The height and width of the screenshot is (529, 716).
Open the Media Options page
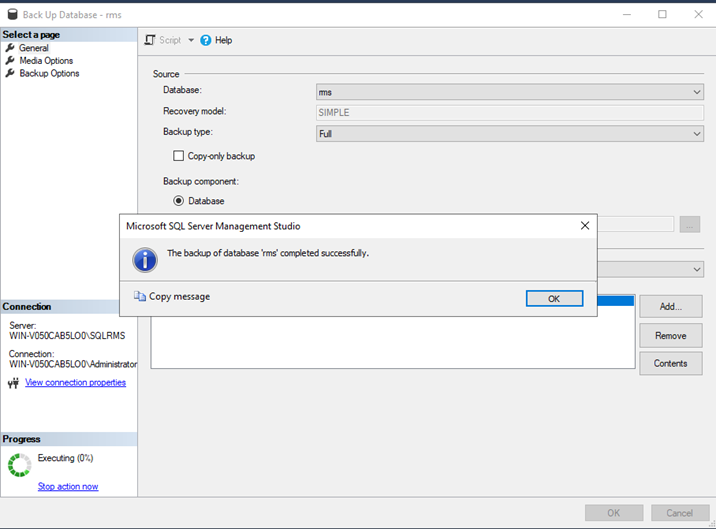point(46,61)
